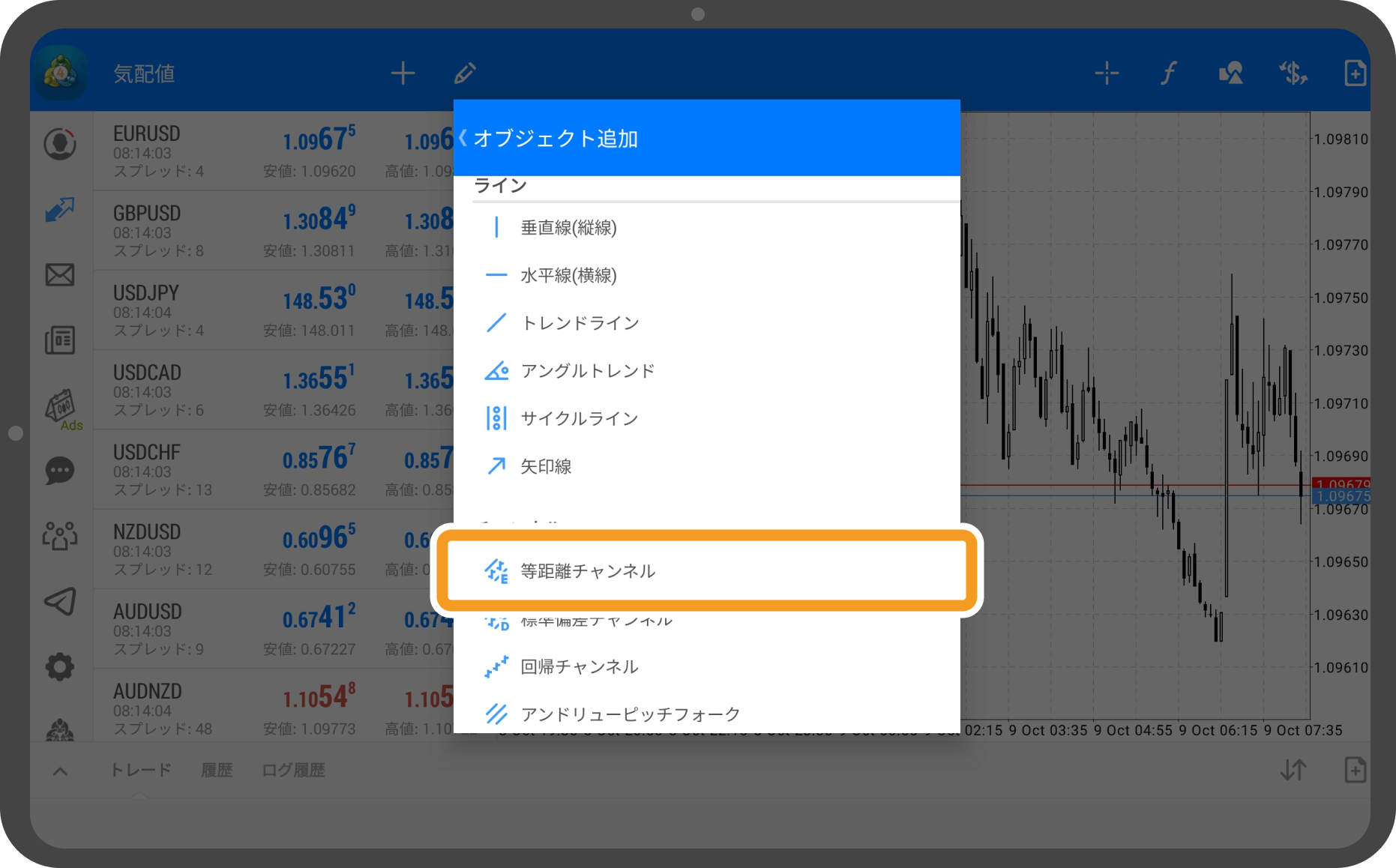This screenshot has height=868, width=1396.
Task: Select the AUDNZD quote row
Action: click(x=274, y=705)
